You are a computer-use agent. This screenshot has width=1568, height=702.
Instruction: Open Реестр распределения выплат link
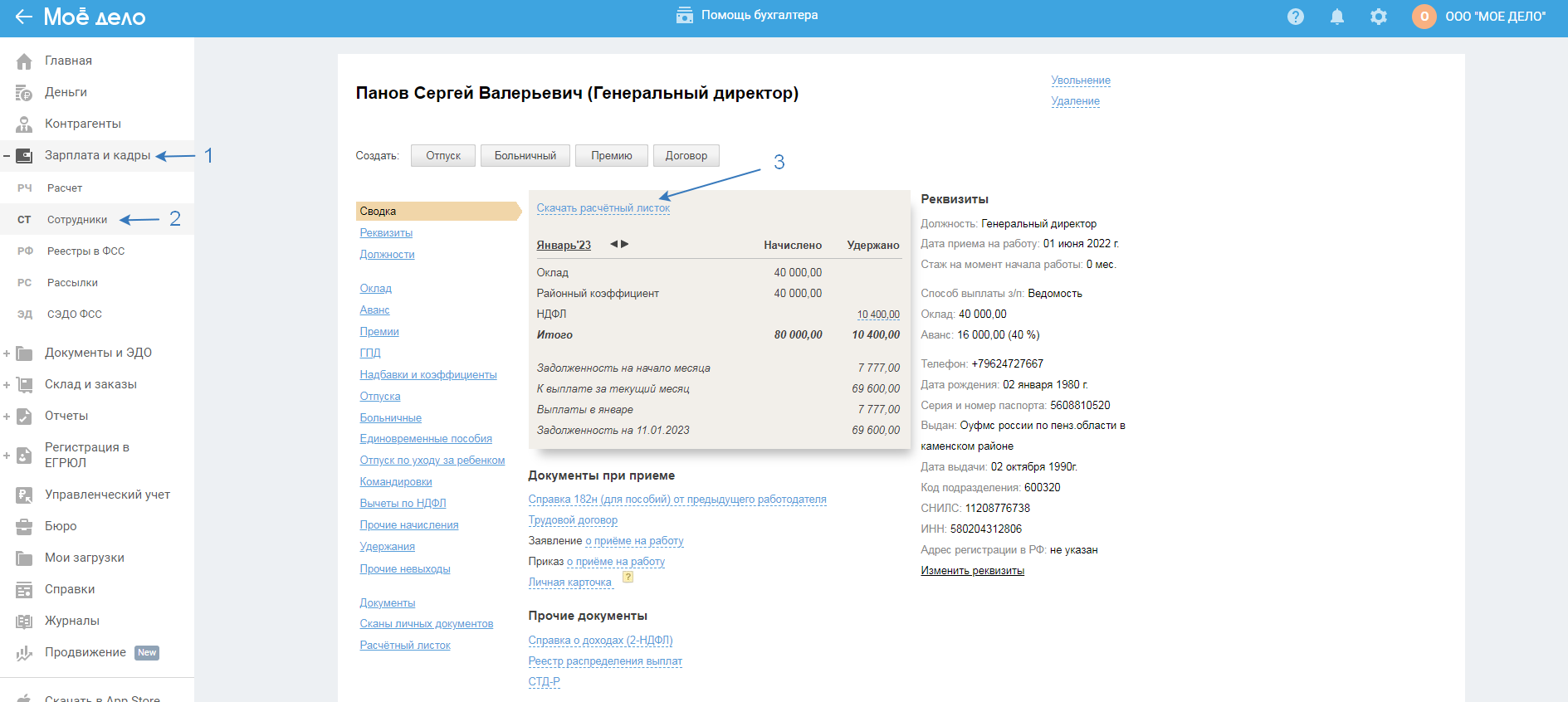pyautogui.click(x=605, y=661)
